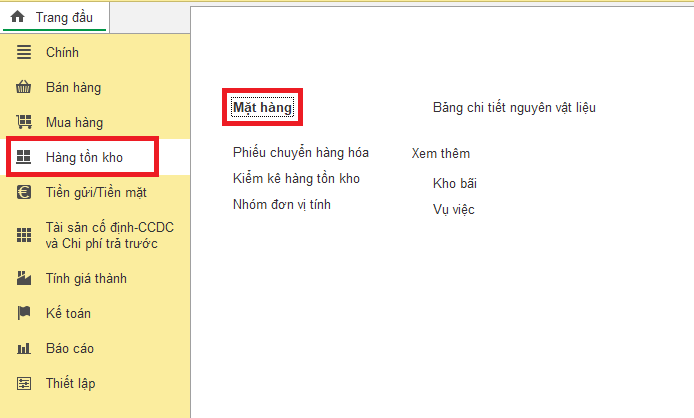The height and width of the screenshot is (418, 694).
Task: Open the Vụ việc link
Action: [x=454, y=209]
